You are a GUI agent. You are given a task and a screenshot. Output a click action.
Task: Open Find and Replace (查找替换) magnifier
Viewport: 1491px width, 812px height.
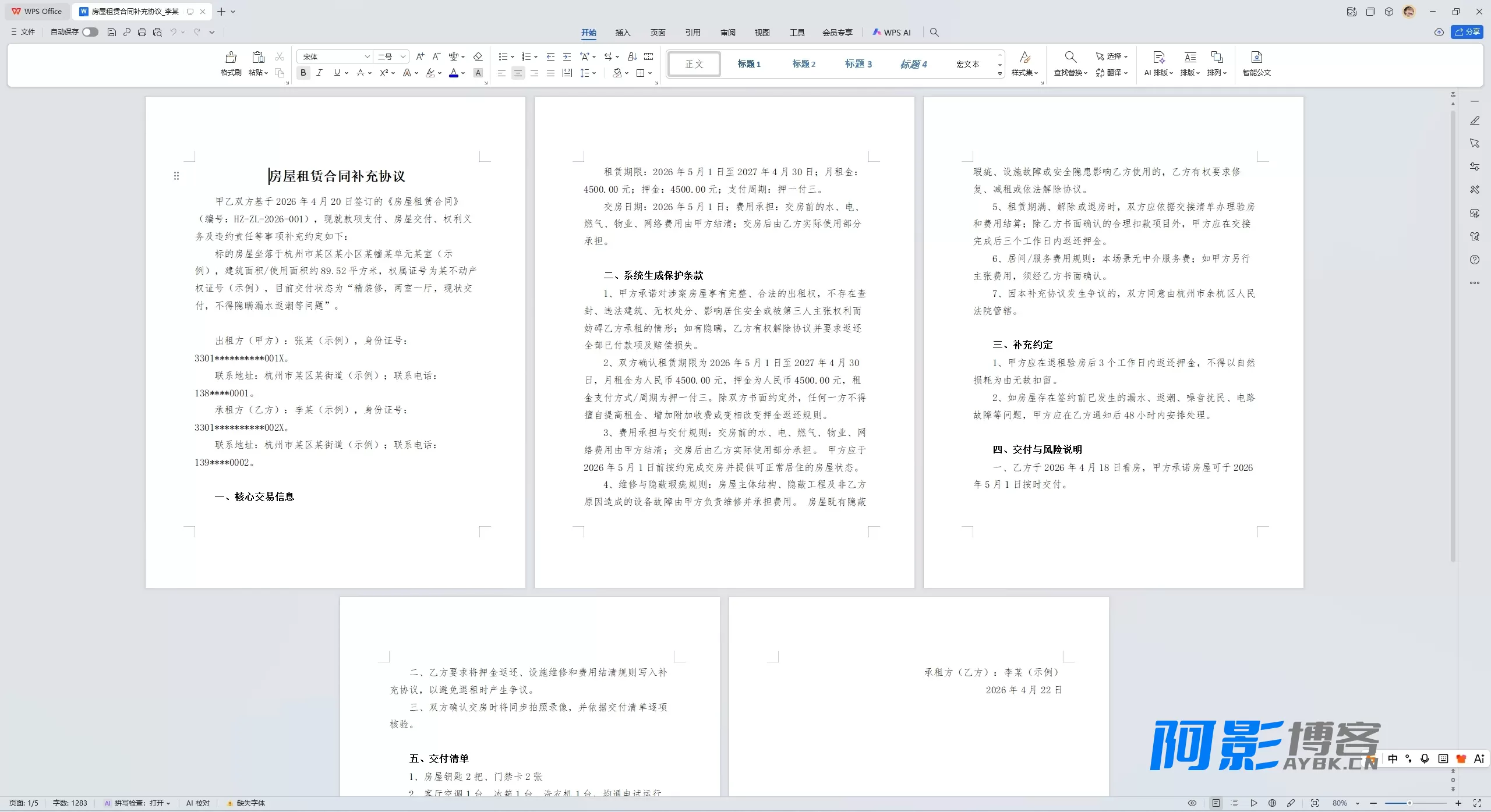click(x=1070, y=57)
